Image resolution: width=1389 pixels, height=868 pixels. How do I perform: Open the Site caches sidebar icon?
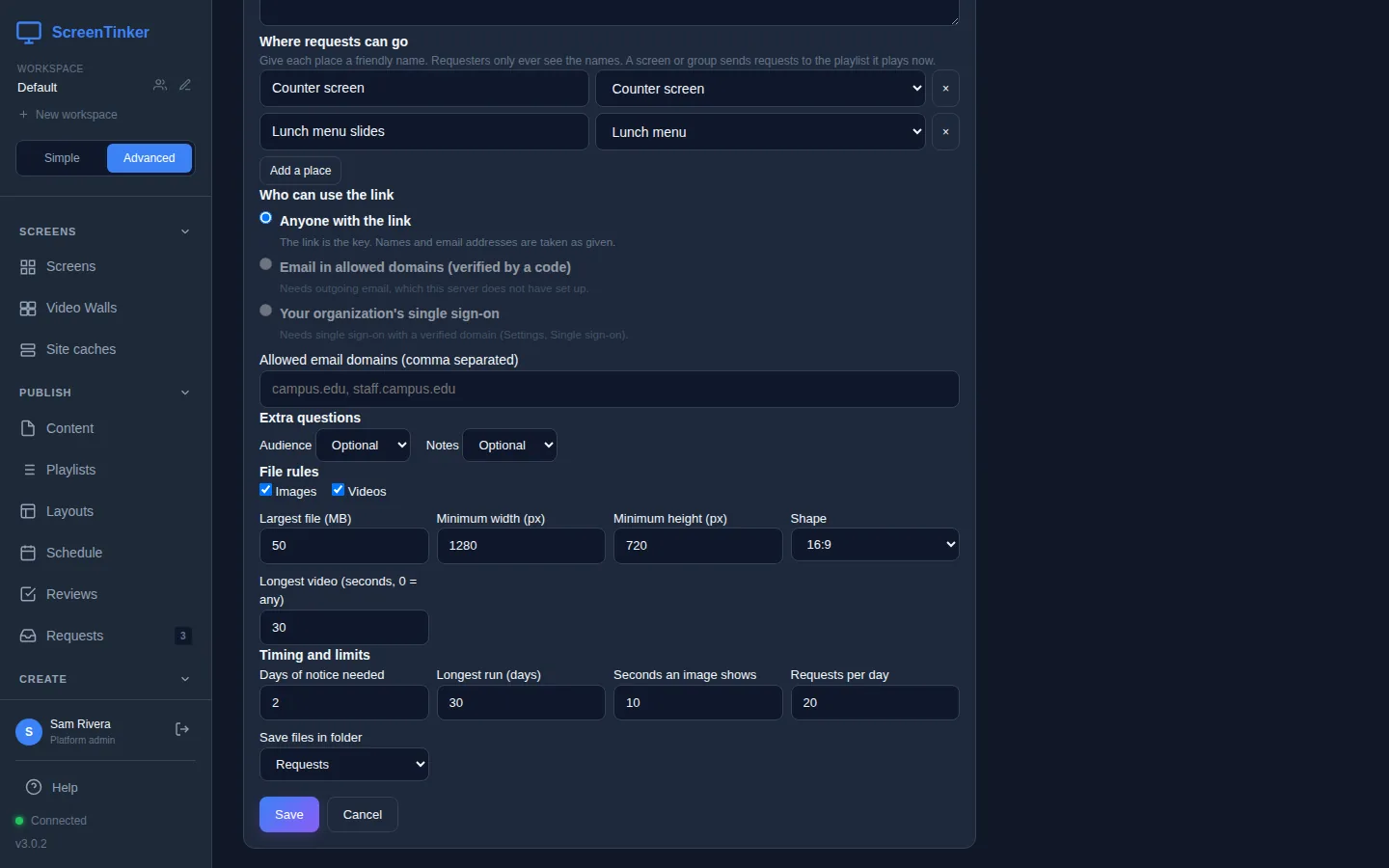point(28,350)
